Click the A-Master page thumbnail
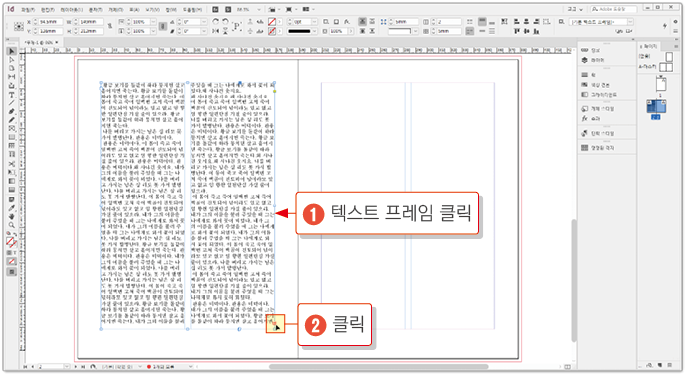 666,67
